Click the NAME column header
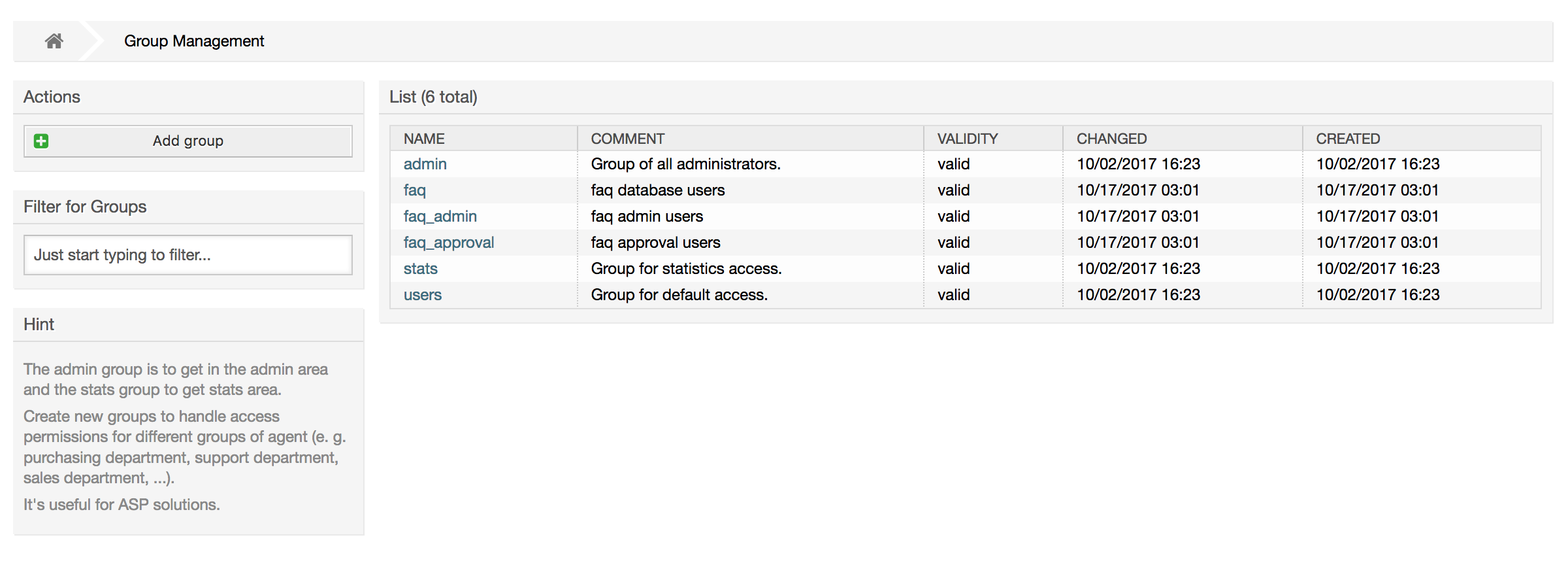Image resolution: width=1568 pixels, height=563 pixels. pyautogui.click(x=424, y=139)
